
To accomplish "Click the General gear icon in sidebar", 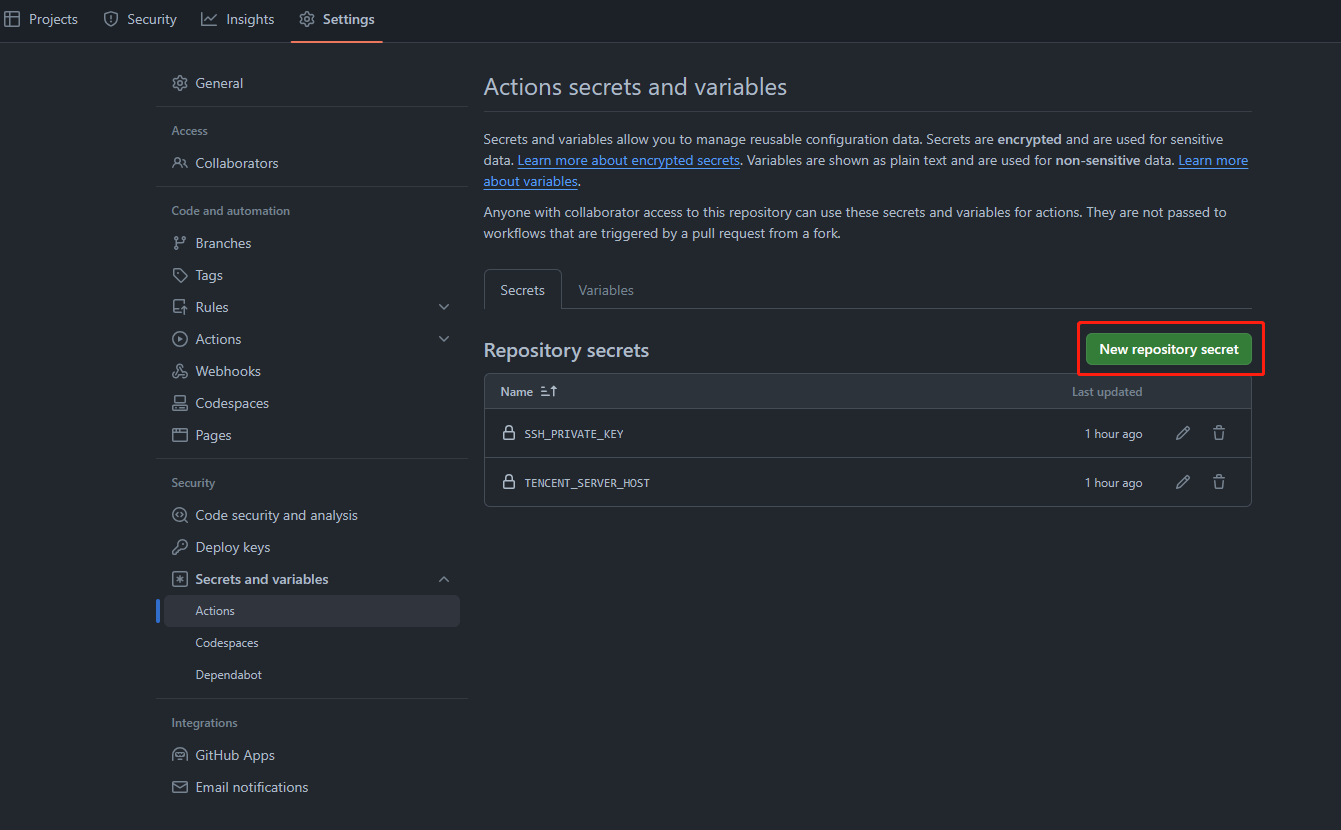I will pos(180,83).
